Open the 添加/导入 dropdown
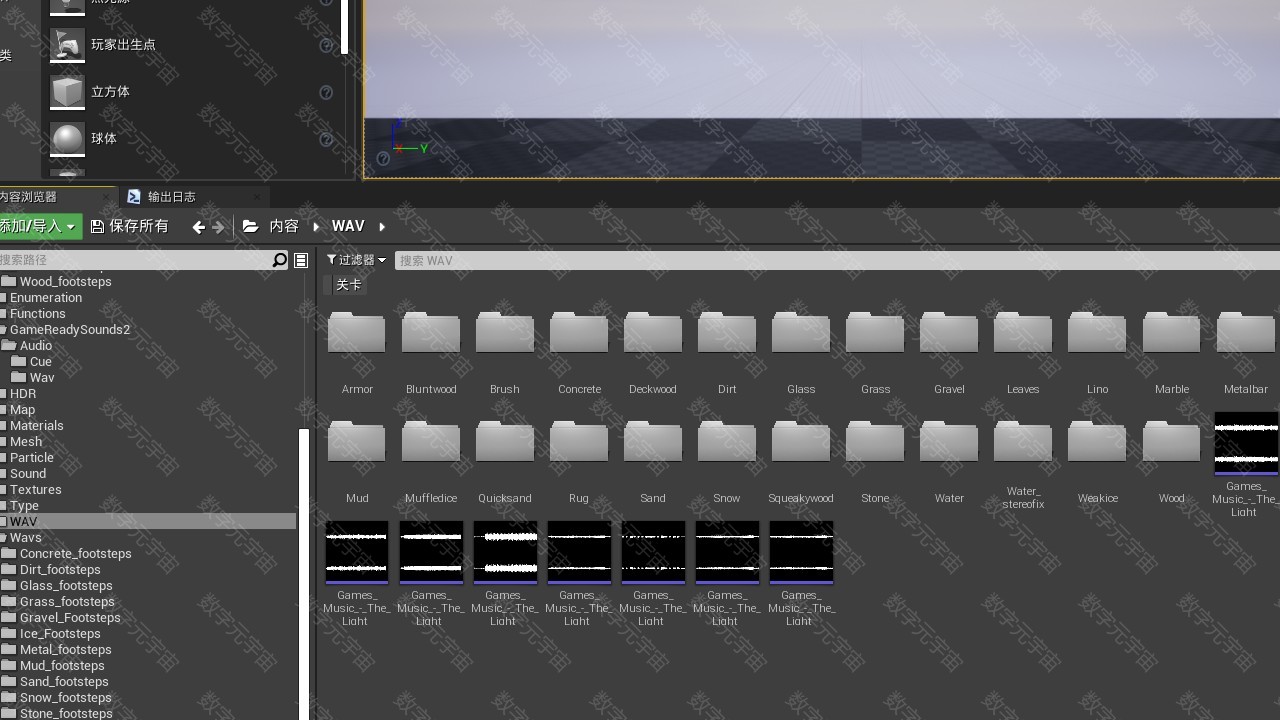Image resolution: width=1280 pixels, height=720 pixels. (38, 227)
